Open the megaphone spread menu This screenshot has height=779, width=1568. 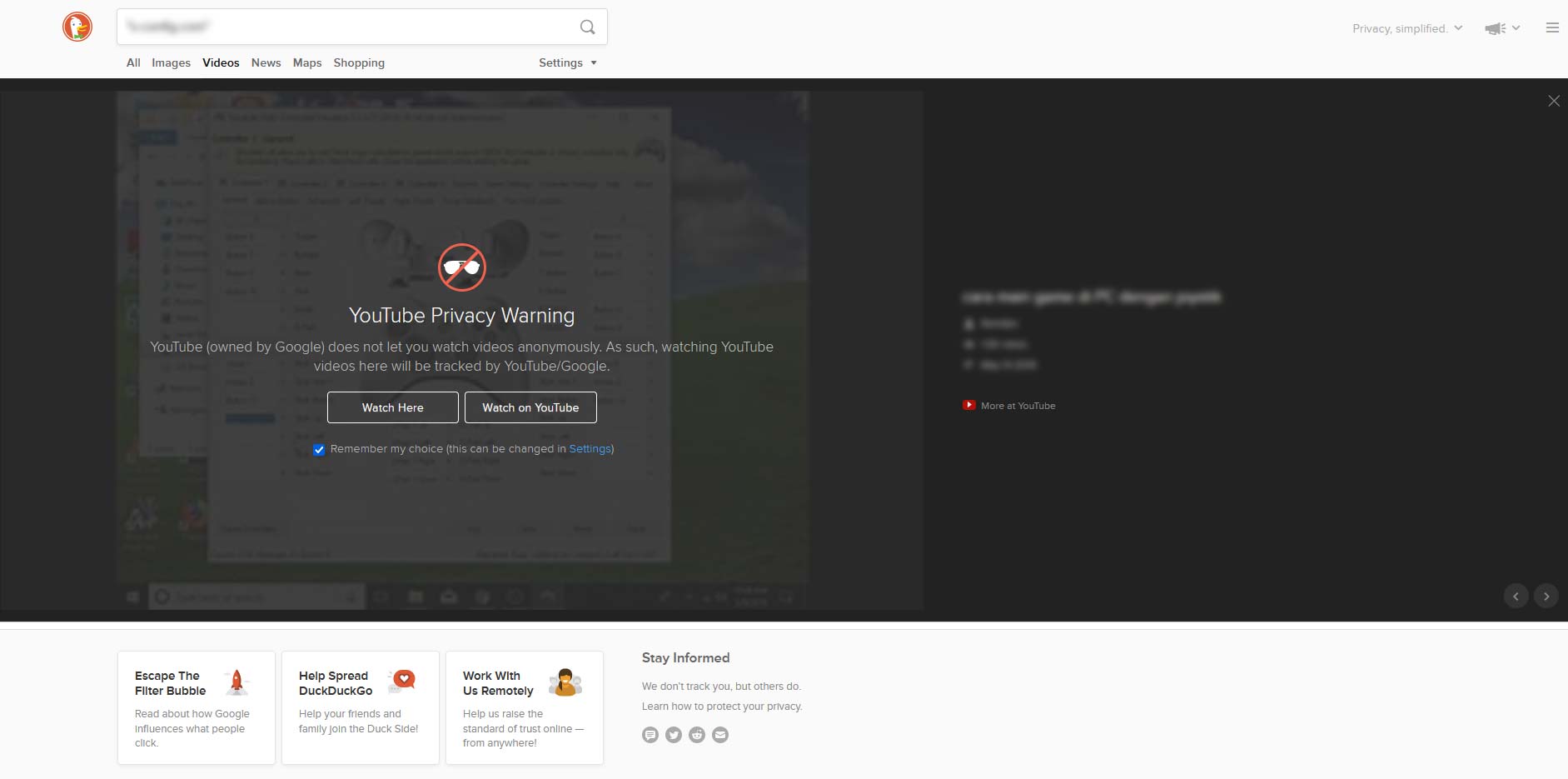(1502, 28)
